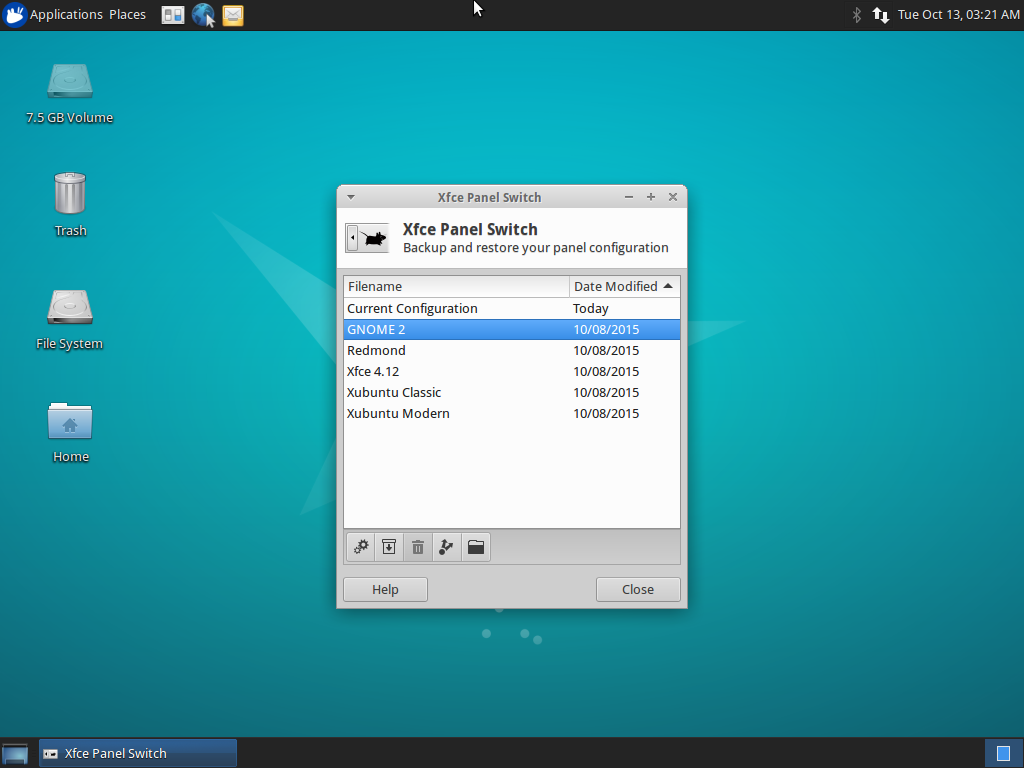Save a backup of the current configuration
This screenshot has width=1024, height=768.
(389, 547)
